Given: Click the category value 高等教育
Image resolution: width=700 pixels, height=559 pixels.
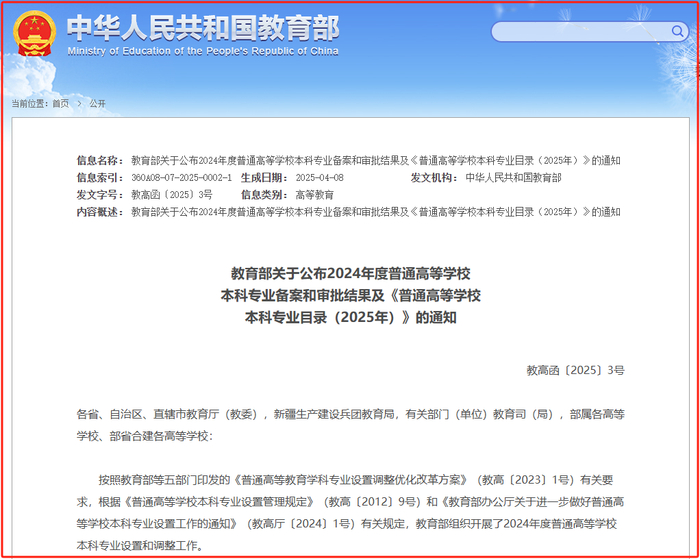Looking at the screenshot, I should pyautogui.click(x=315, y=195).
